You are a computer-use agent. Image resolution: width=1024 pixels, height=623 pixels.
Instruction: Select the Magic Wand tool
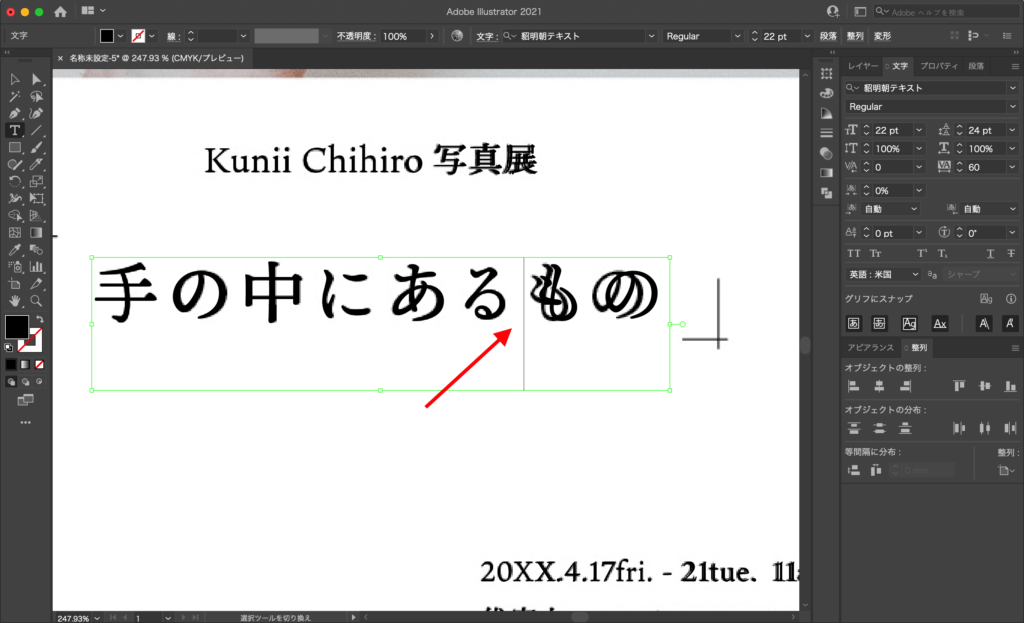pyautogui.click(x=14, y=97)
